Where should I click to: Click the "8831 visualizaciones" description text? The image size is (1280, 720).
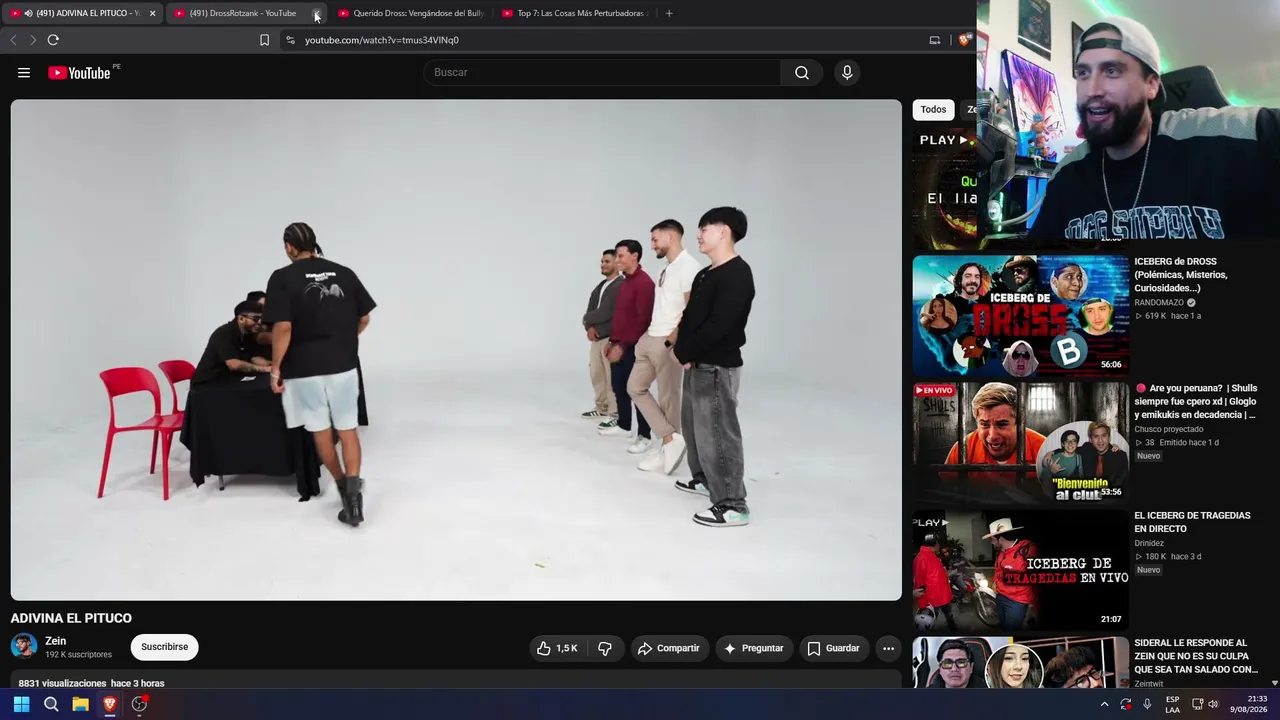pyautogui.click(x=62, y=683)
